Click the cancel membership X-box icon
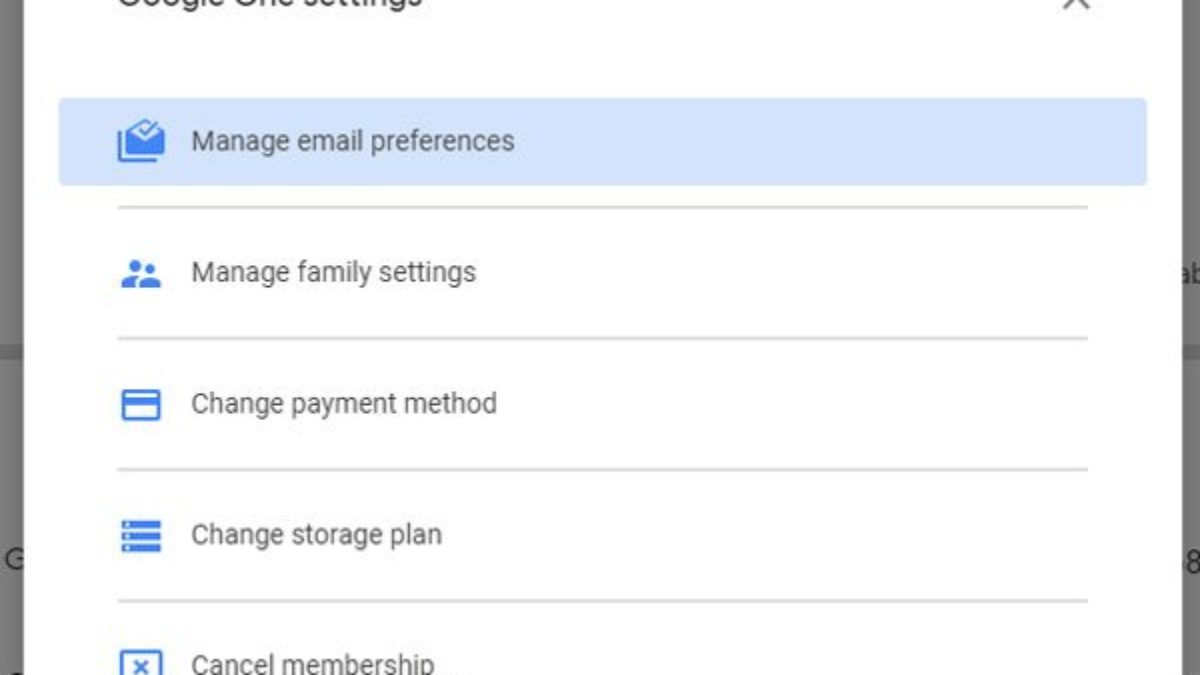 click(141, 664)
